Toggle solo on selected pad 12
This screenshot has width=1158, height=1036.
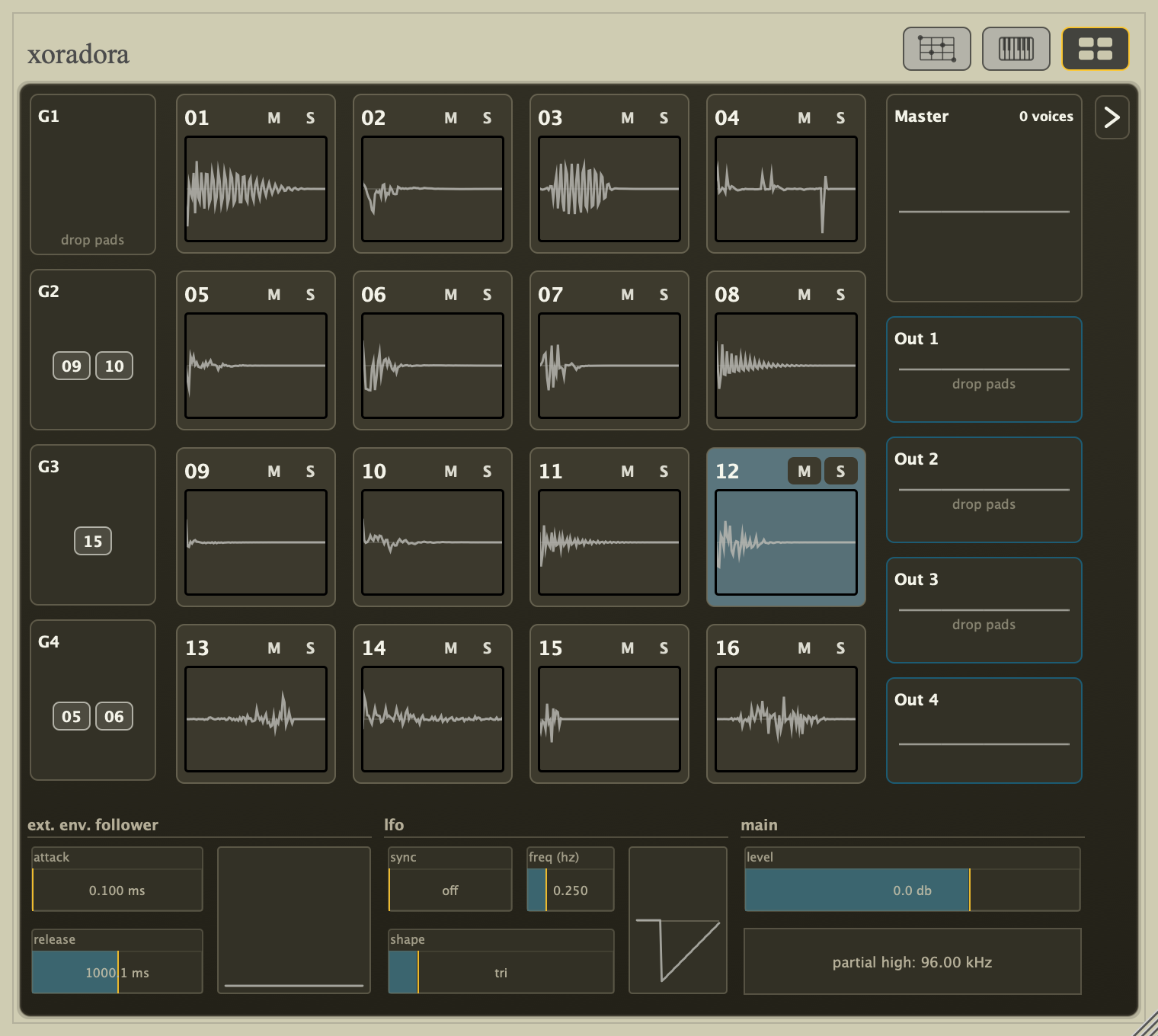tap(840, 472)
